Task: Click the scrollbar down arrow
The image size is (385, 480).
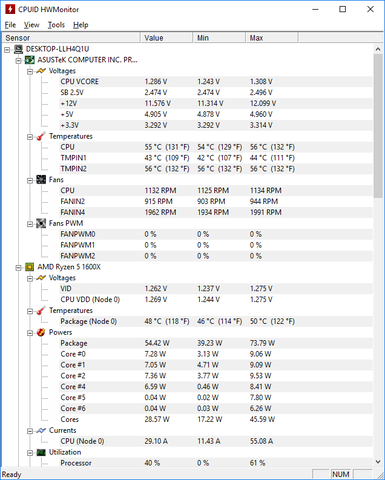Action: click(x=378, y=462)
